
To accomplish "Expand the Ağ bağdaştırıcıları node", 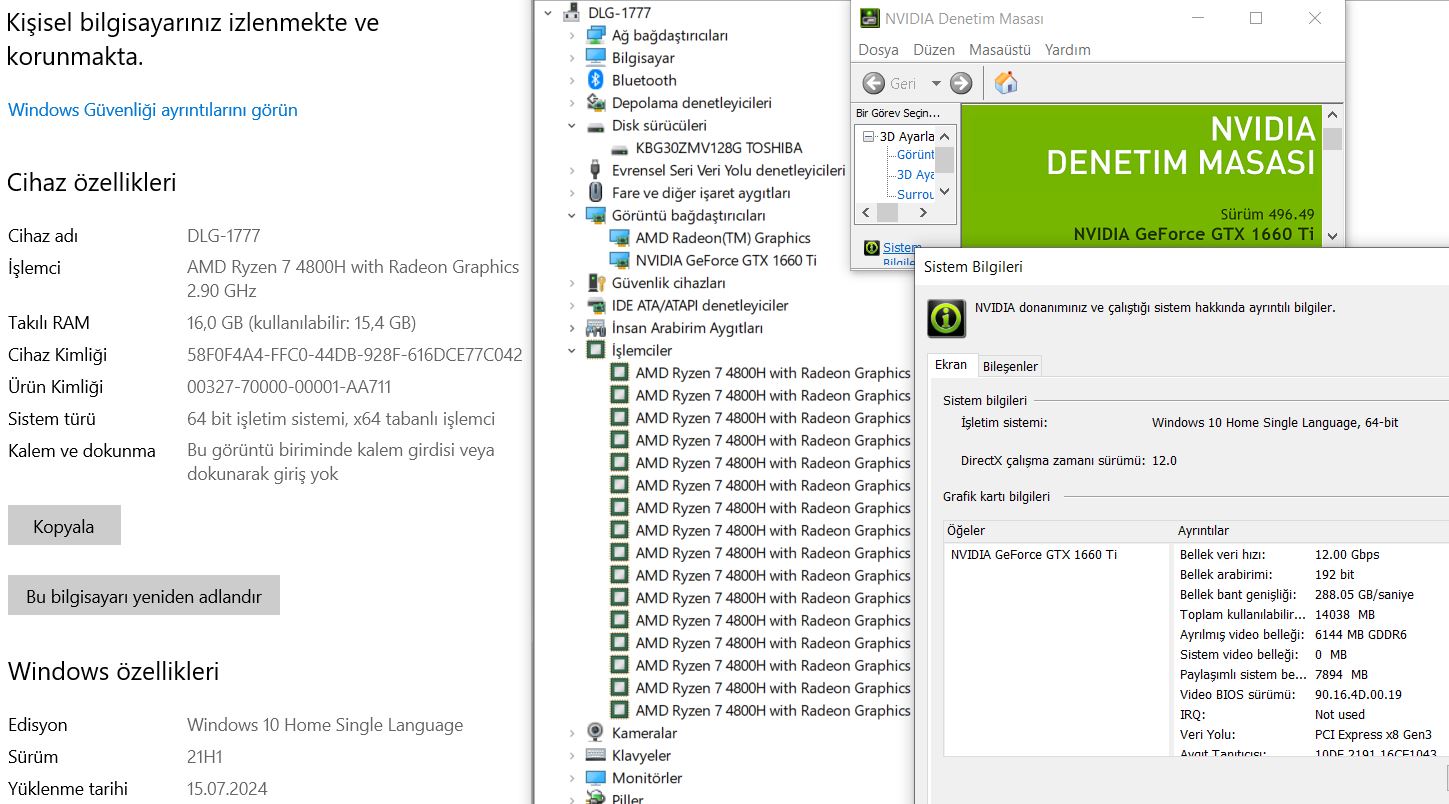I will point(572,35).
